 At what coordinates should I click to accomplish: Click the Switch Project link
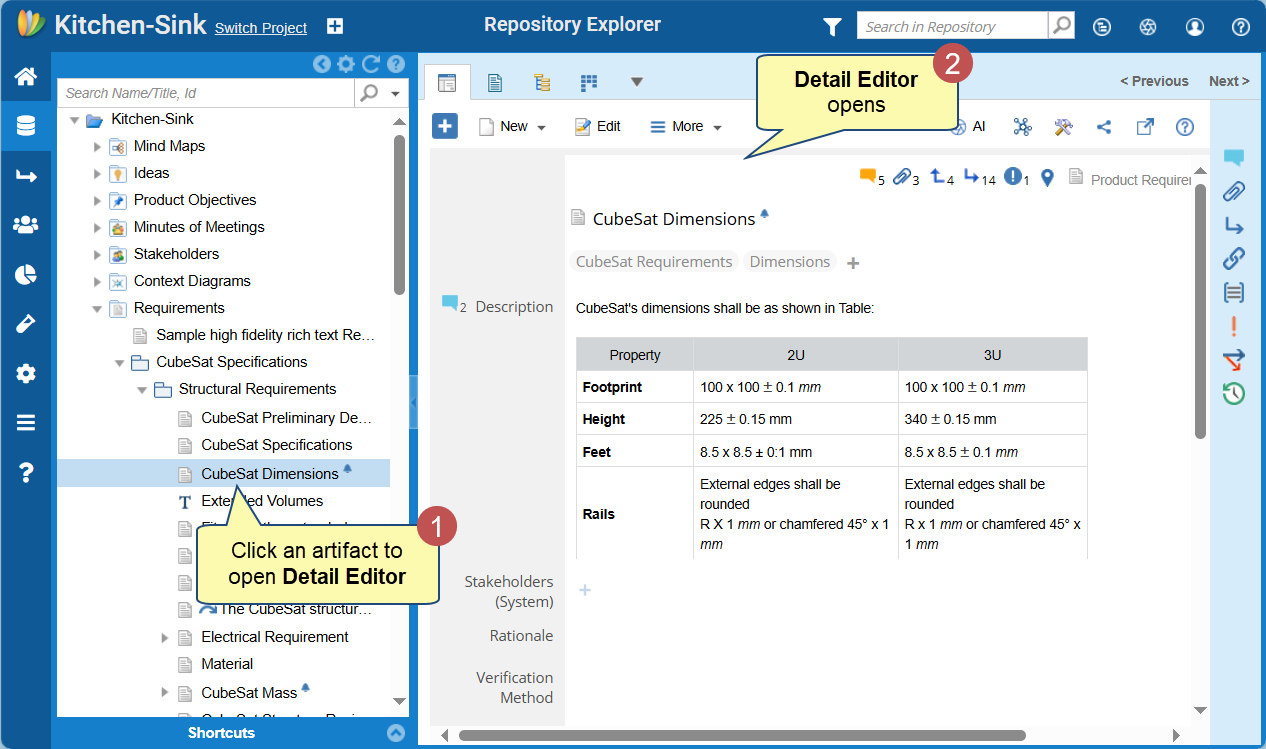coord(261,28)
